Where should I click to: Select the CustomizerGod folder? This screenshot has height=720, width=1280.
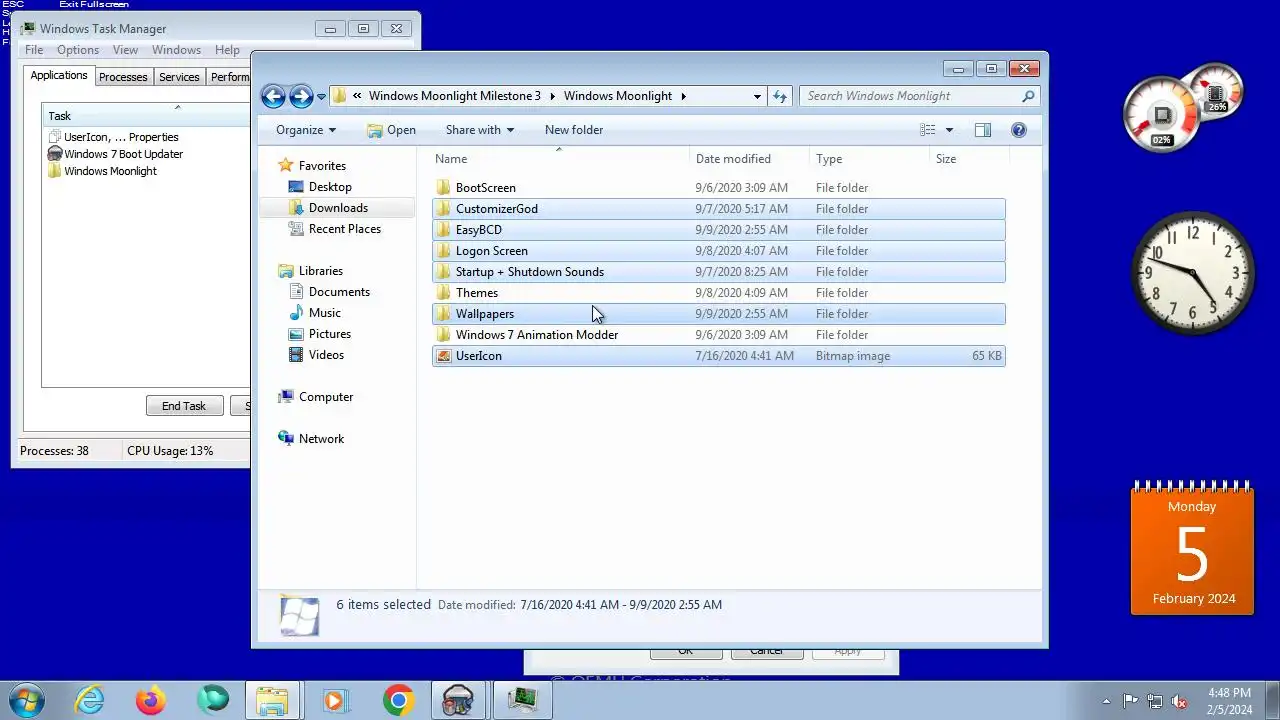click(719, 209)
